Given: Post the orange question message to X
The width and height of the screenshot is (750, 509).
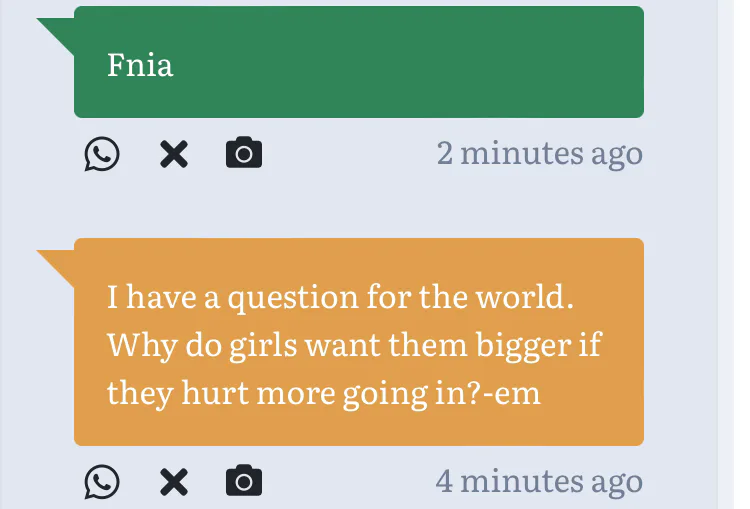Looking at the screenshot, I should tap(174, 483).
